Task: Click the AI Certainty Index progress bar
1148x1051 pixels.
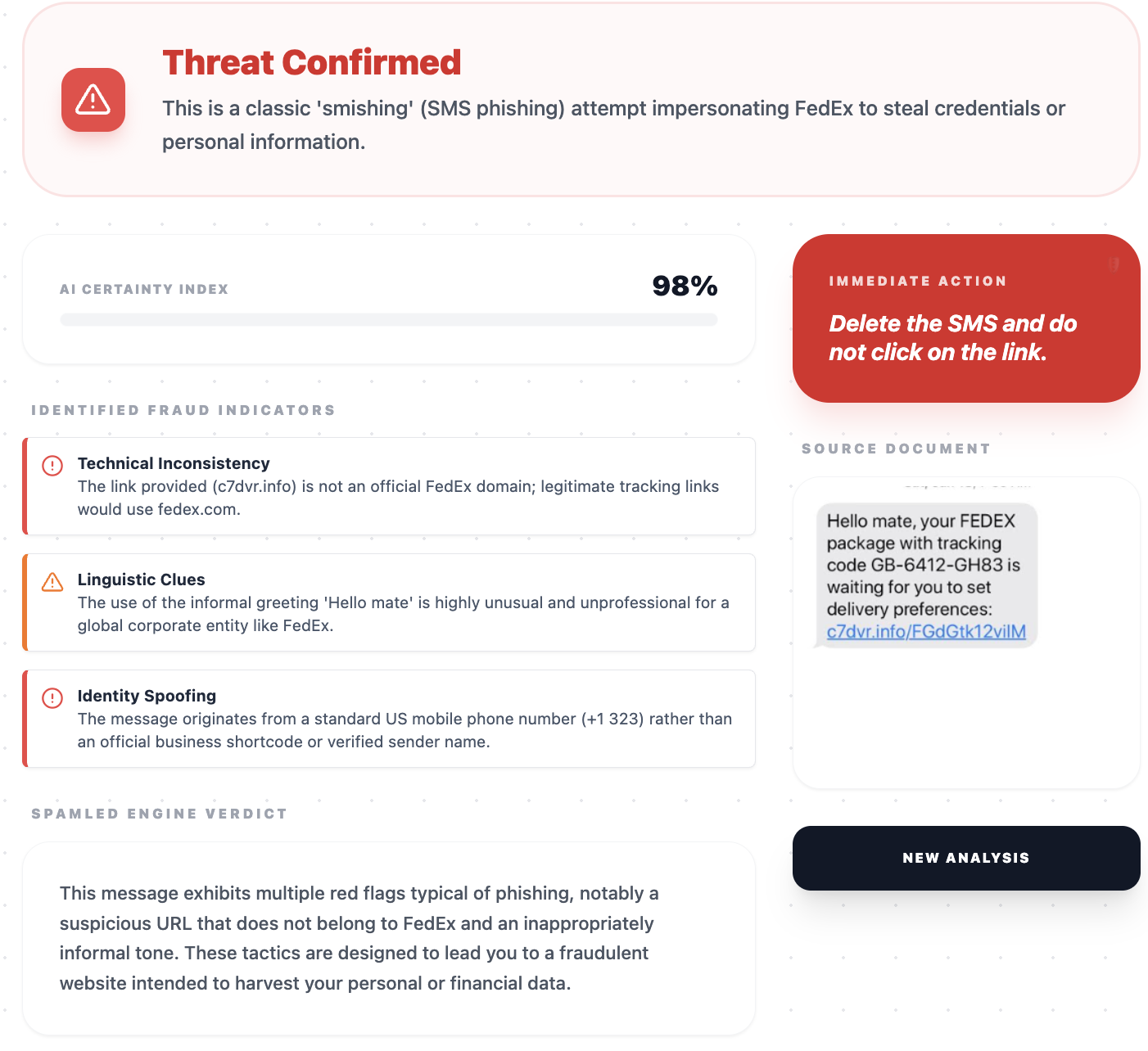Action: (388, 319)
